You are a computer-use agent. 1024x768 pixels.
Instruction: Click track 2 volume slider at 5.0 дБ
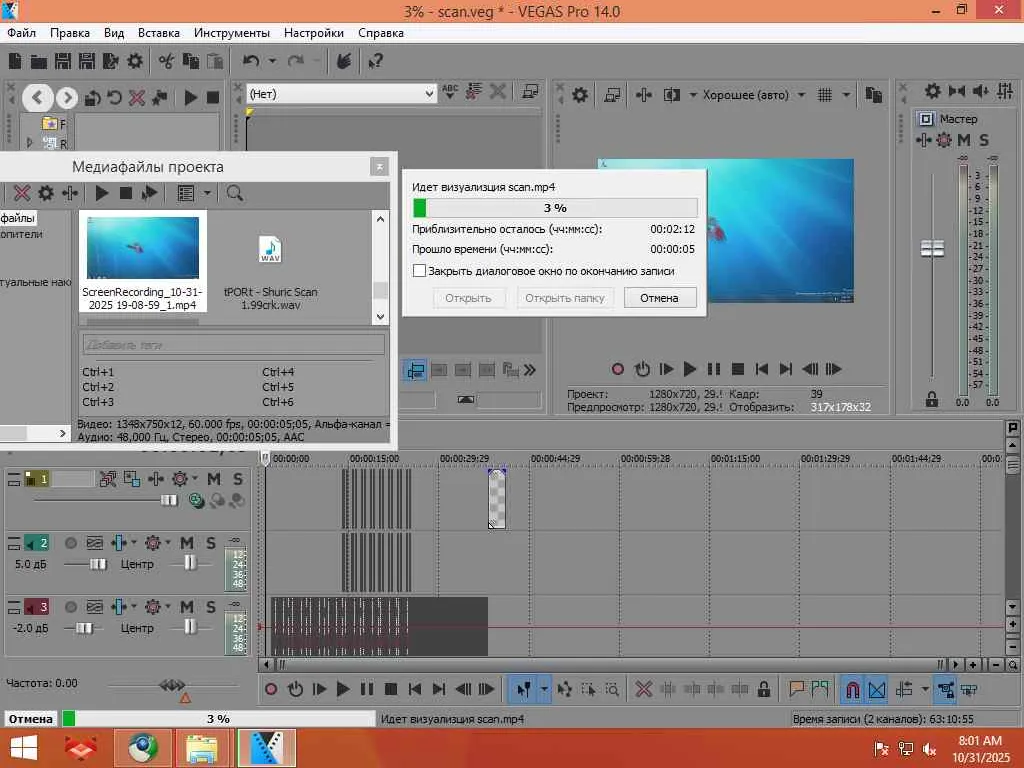98,564
